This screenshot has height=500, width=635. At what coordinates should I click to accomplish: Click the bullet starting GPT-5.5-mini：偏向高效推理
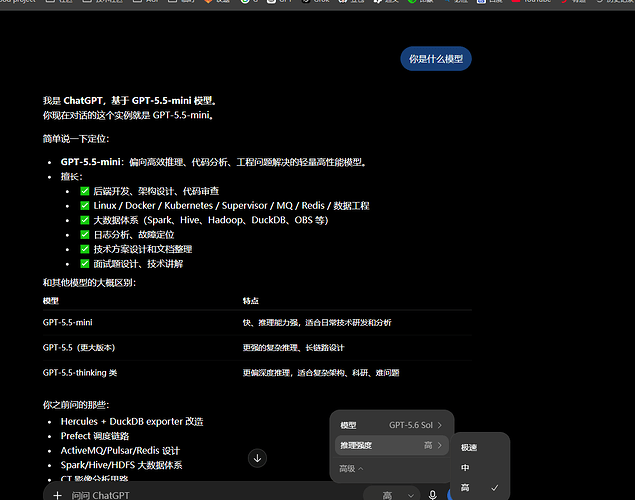214,162
